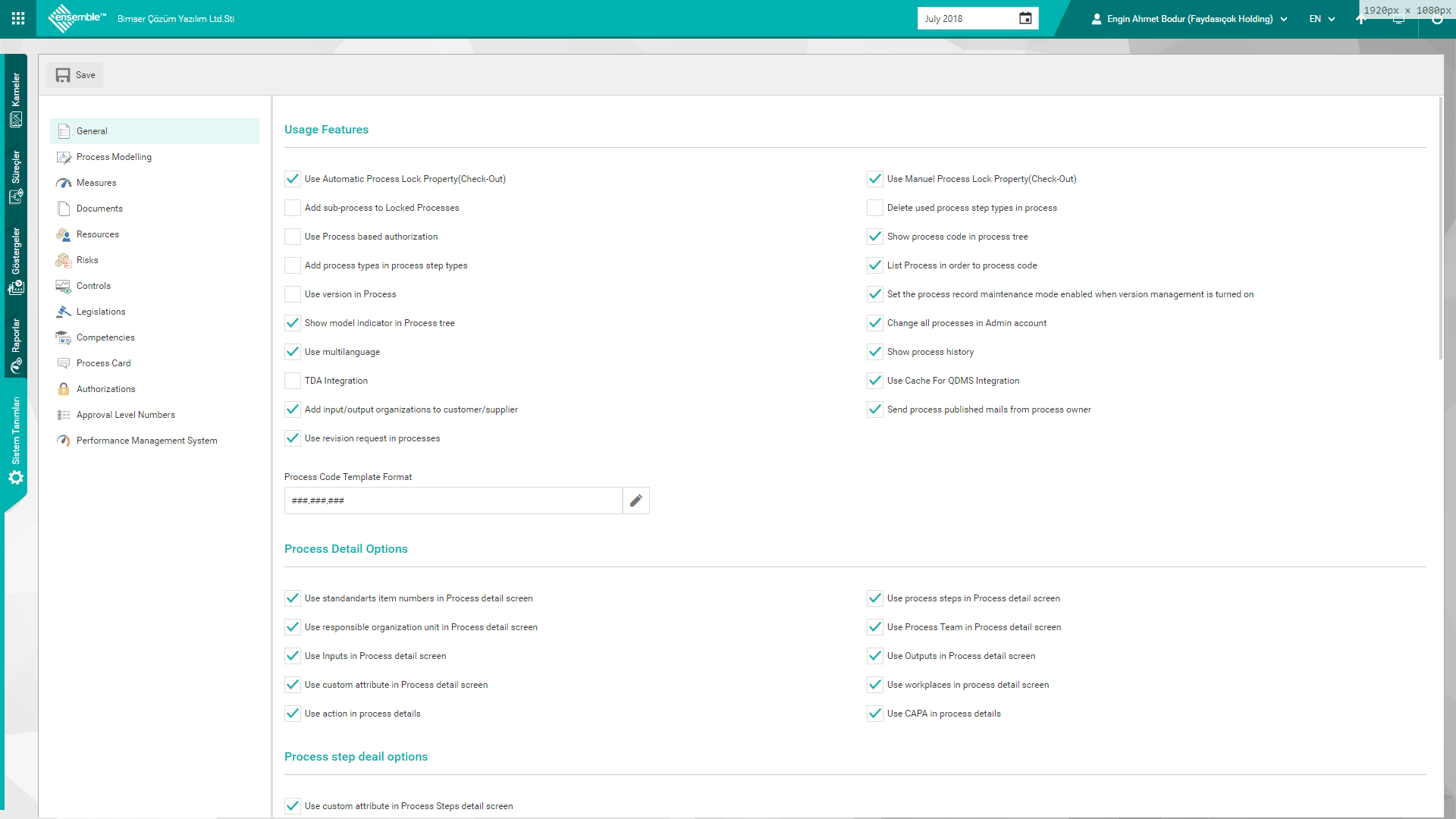Open the Karneler sidebar icon

click(x=16, y=119)
